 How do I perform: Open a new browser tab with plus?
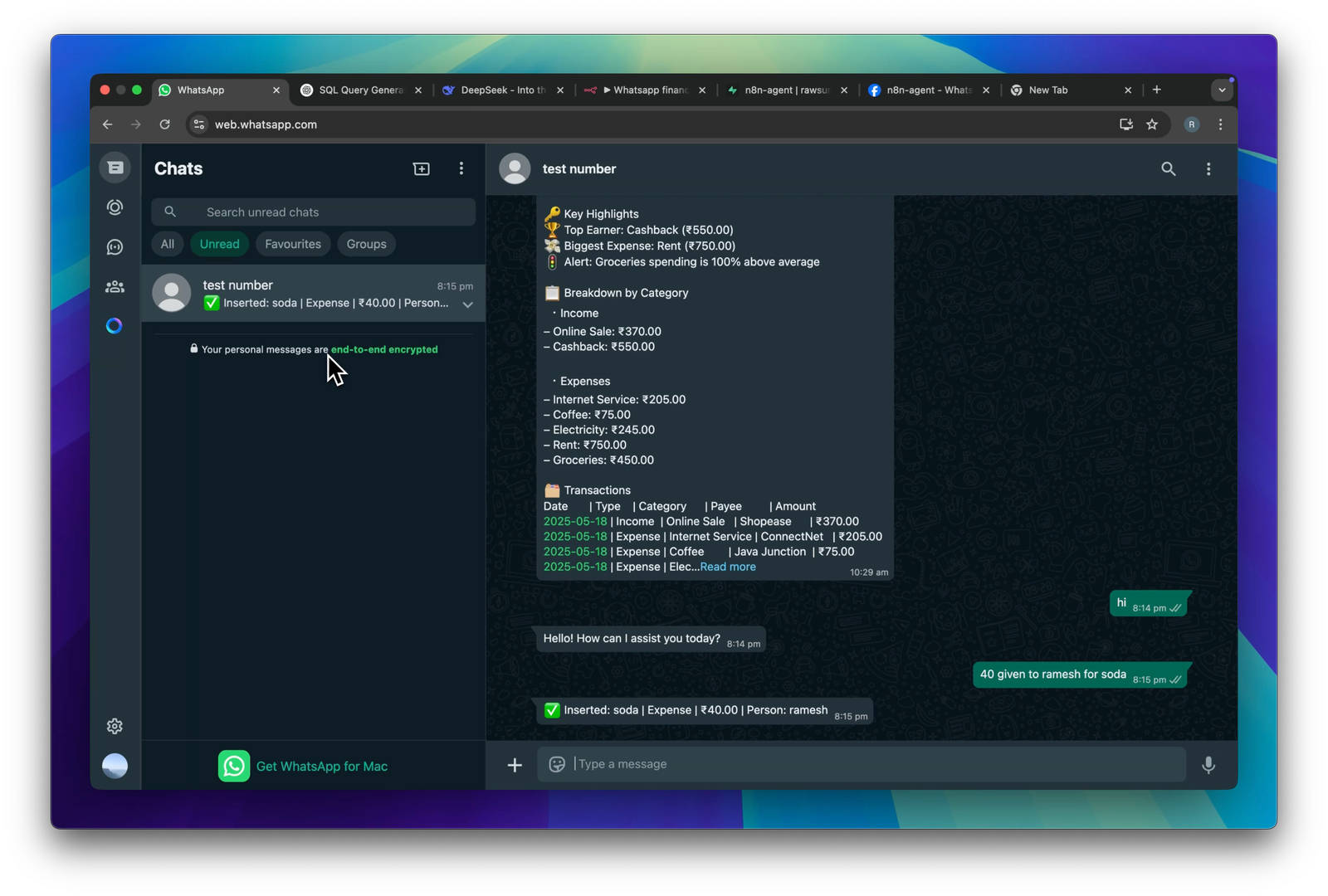[1157, 90]
